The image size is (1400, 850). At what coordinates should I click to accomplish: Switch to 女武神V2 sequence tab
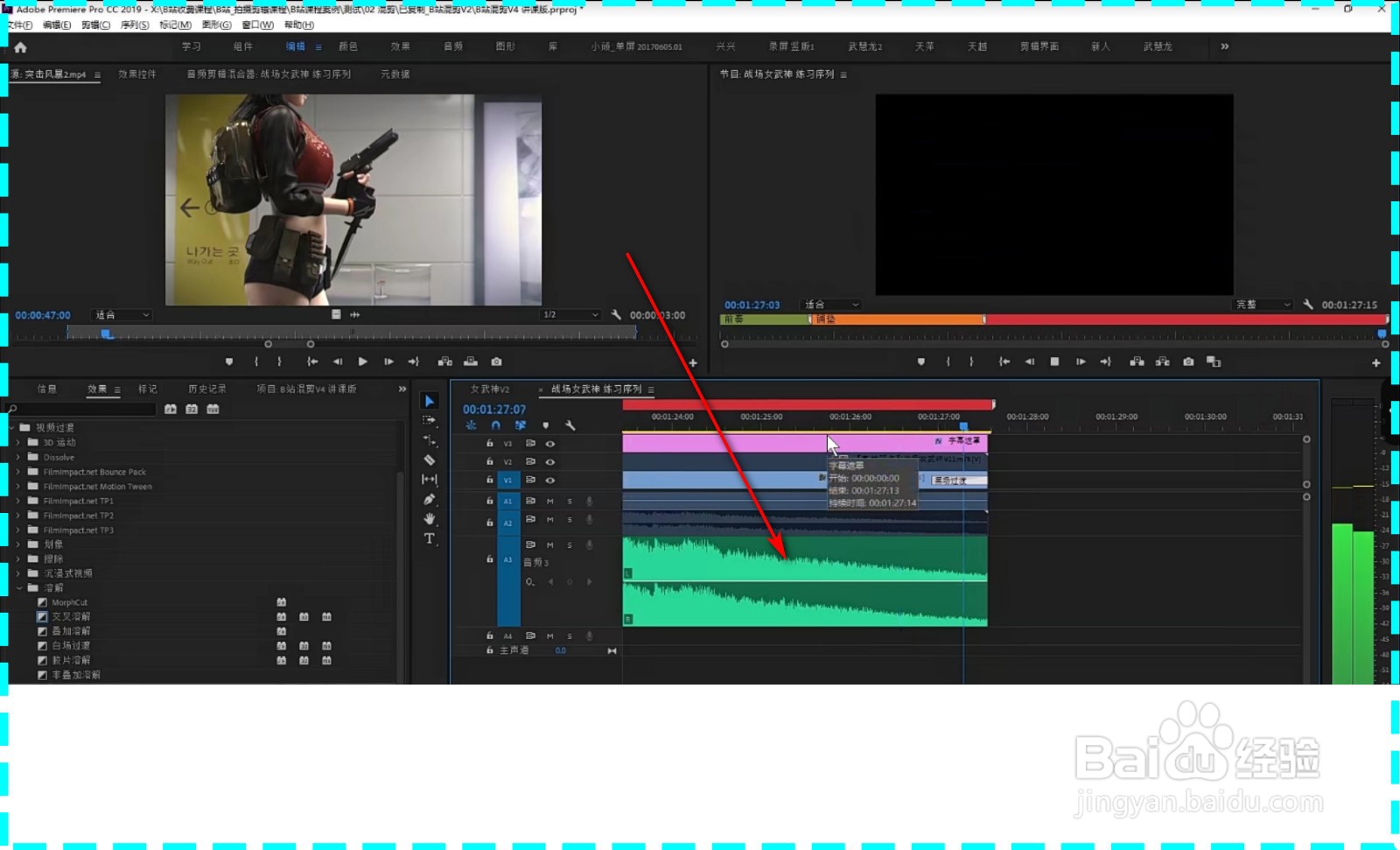[x=490, y=389]
